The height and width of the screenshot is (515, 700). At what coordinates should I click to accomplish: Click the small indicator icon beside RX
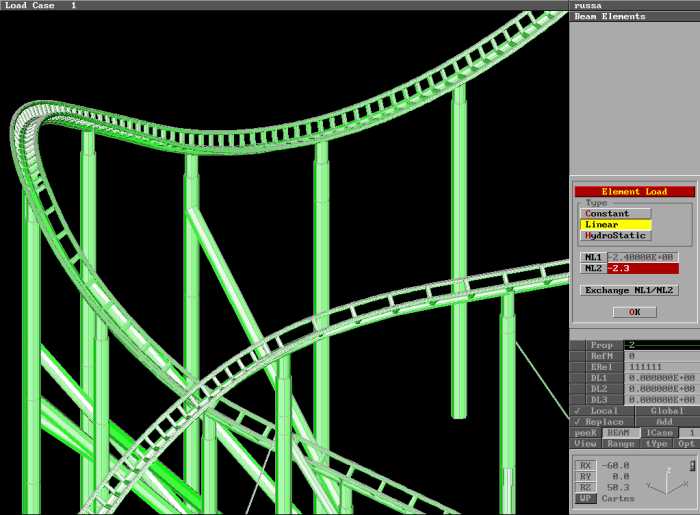click(x=693, y=466)
